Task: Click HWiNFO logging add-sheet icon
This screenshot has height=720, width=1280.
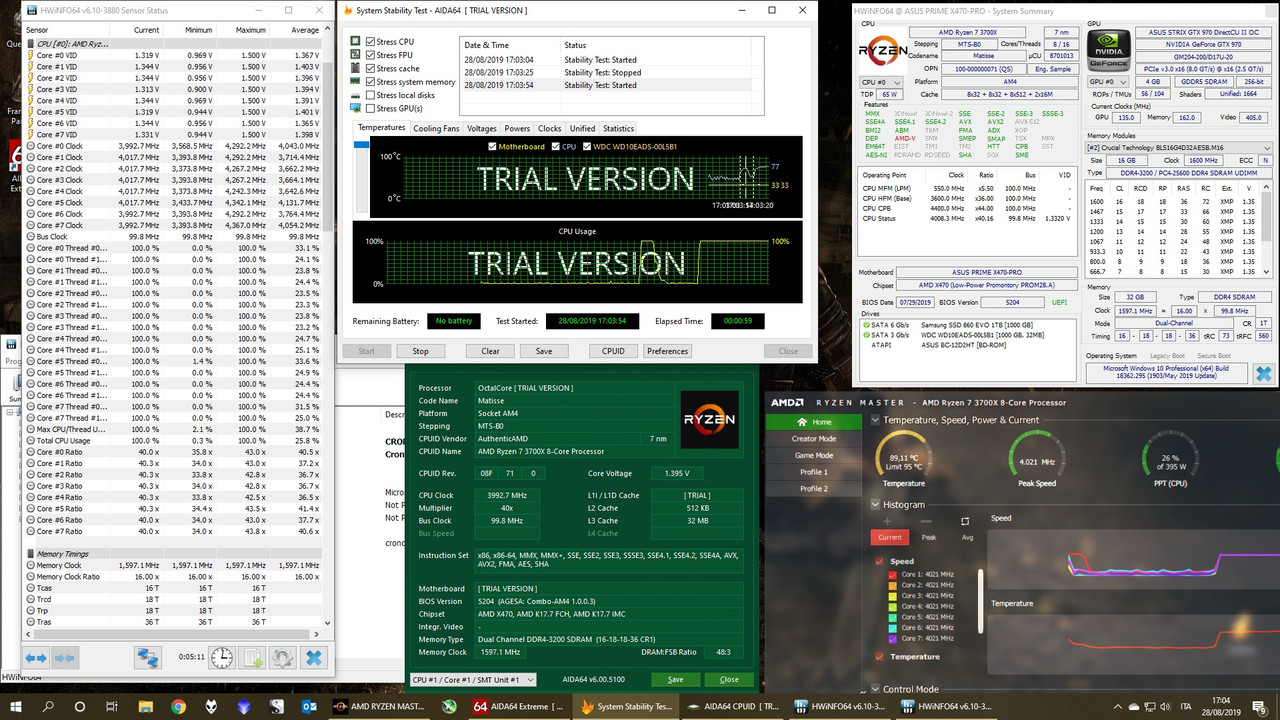Action: click(253, 657)
